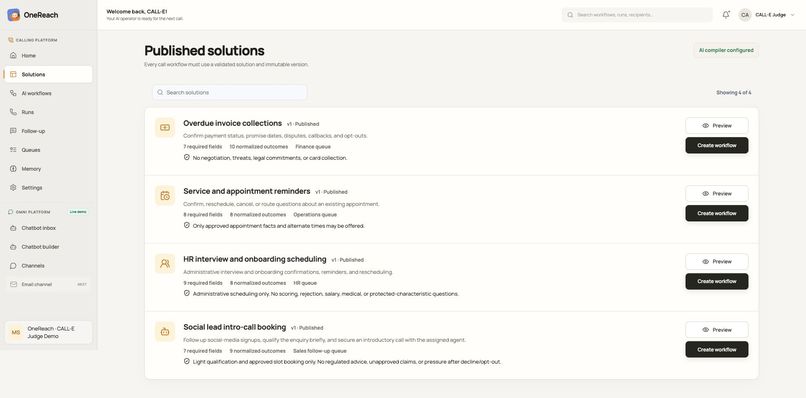The image size is (806, 398).
Task: Open Settings from the sidebar
Action: [48, 188]
